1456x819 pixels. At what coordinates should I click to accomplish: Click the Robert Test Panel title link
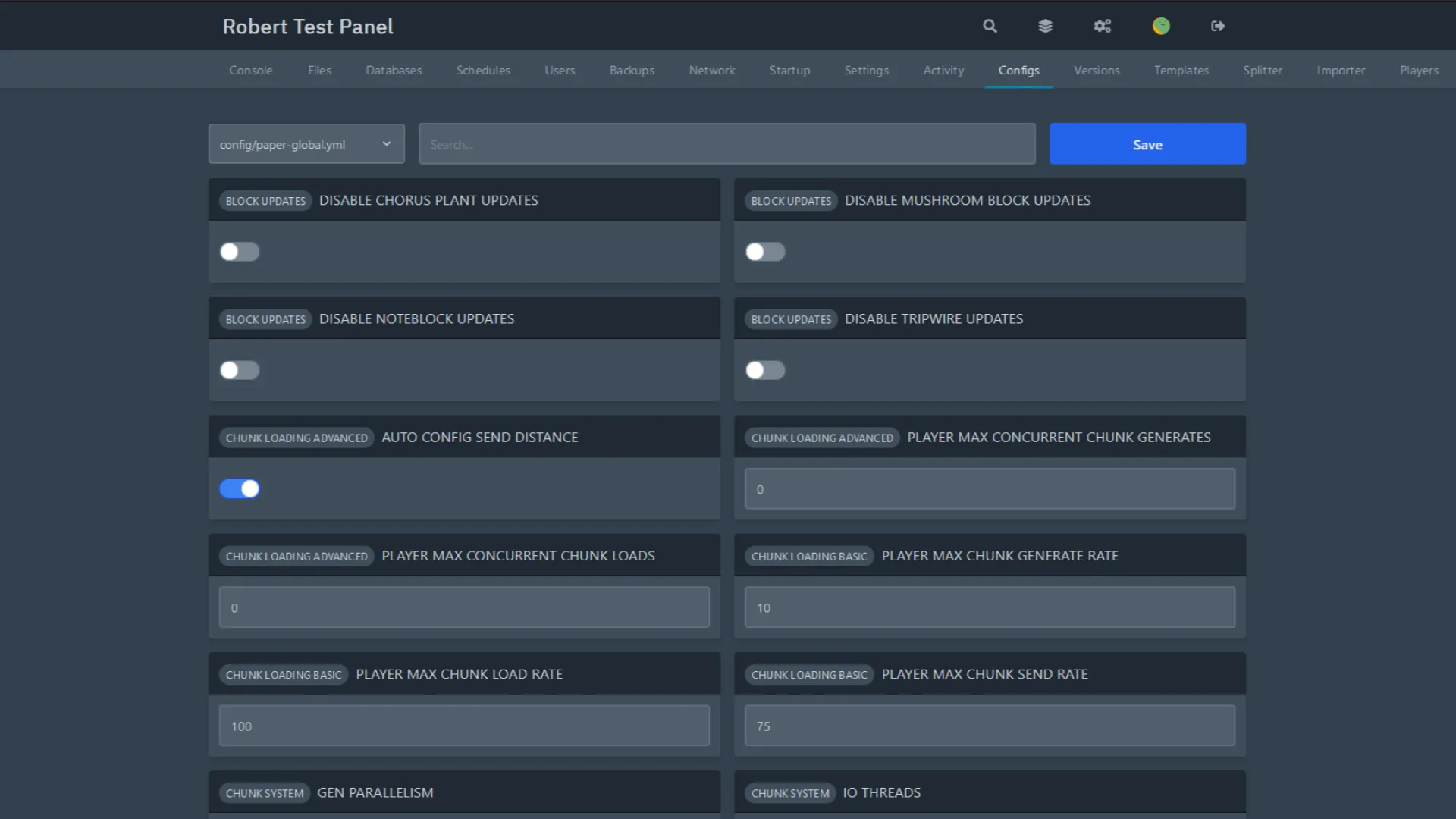308,27
